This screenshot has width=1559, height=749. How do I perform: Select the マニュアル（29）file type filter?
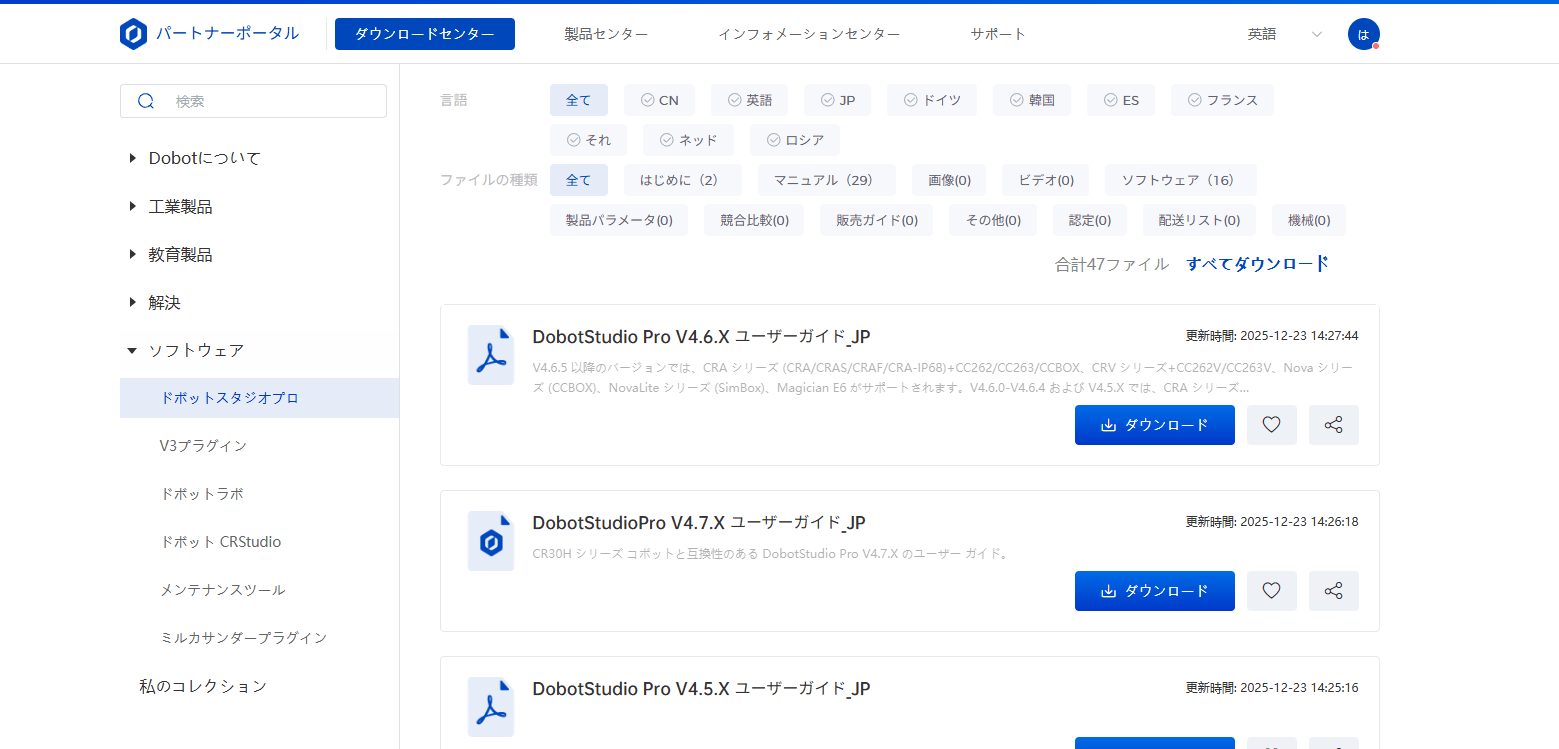826,180
